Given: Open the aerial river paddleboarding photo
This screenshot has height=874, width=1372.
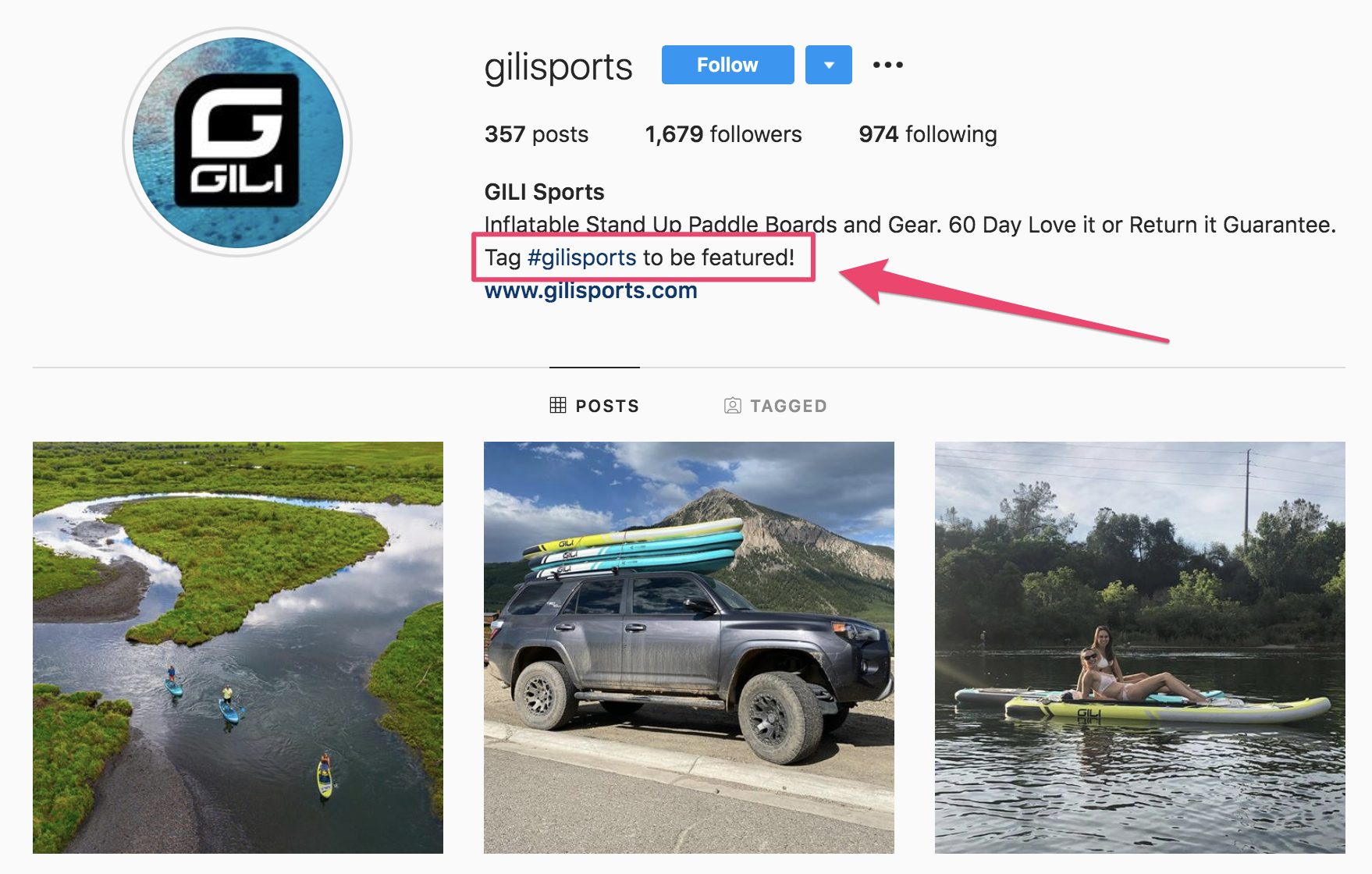Looking at the screenshot, I should pos(238,648).
